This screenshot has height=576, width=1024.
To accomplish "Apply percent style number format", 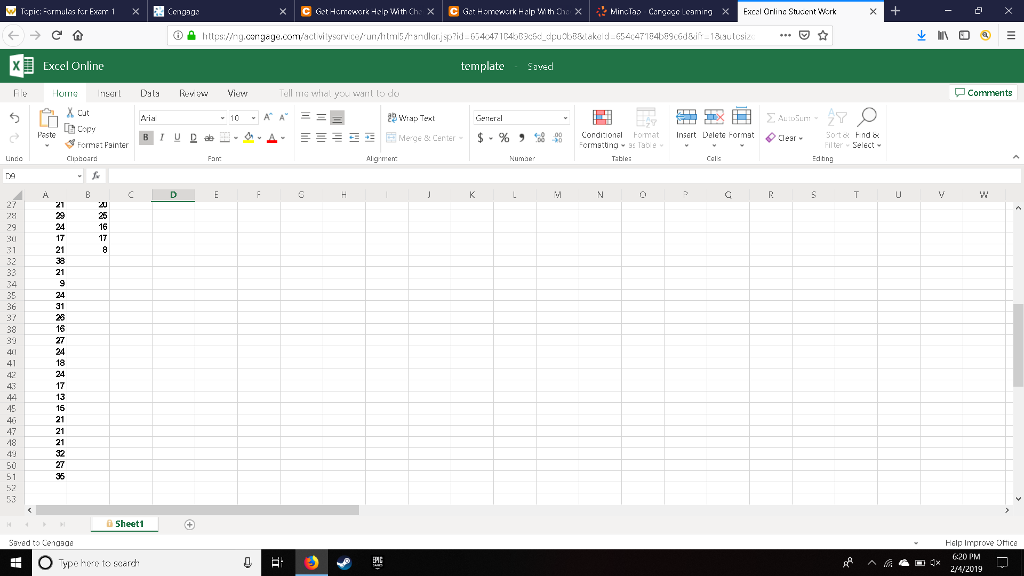I will click(504, 138).
